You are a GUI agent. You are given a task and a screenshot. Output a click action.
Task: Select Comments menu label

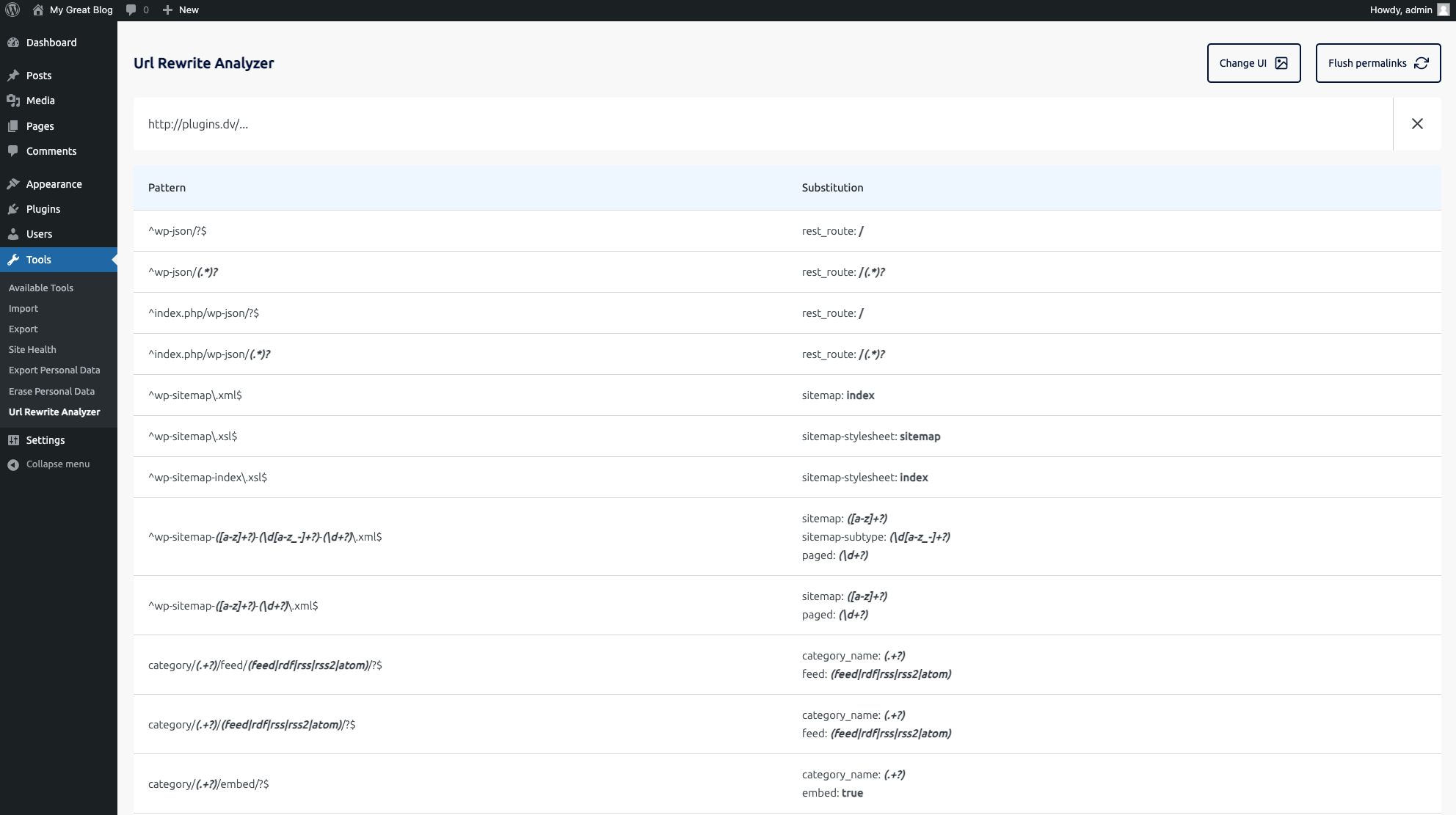point(51,151)
